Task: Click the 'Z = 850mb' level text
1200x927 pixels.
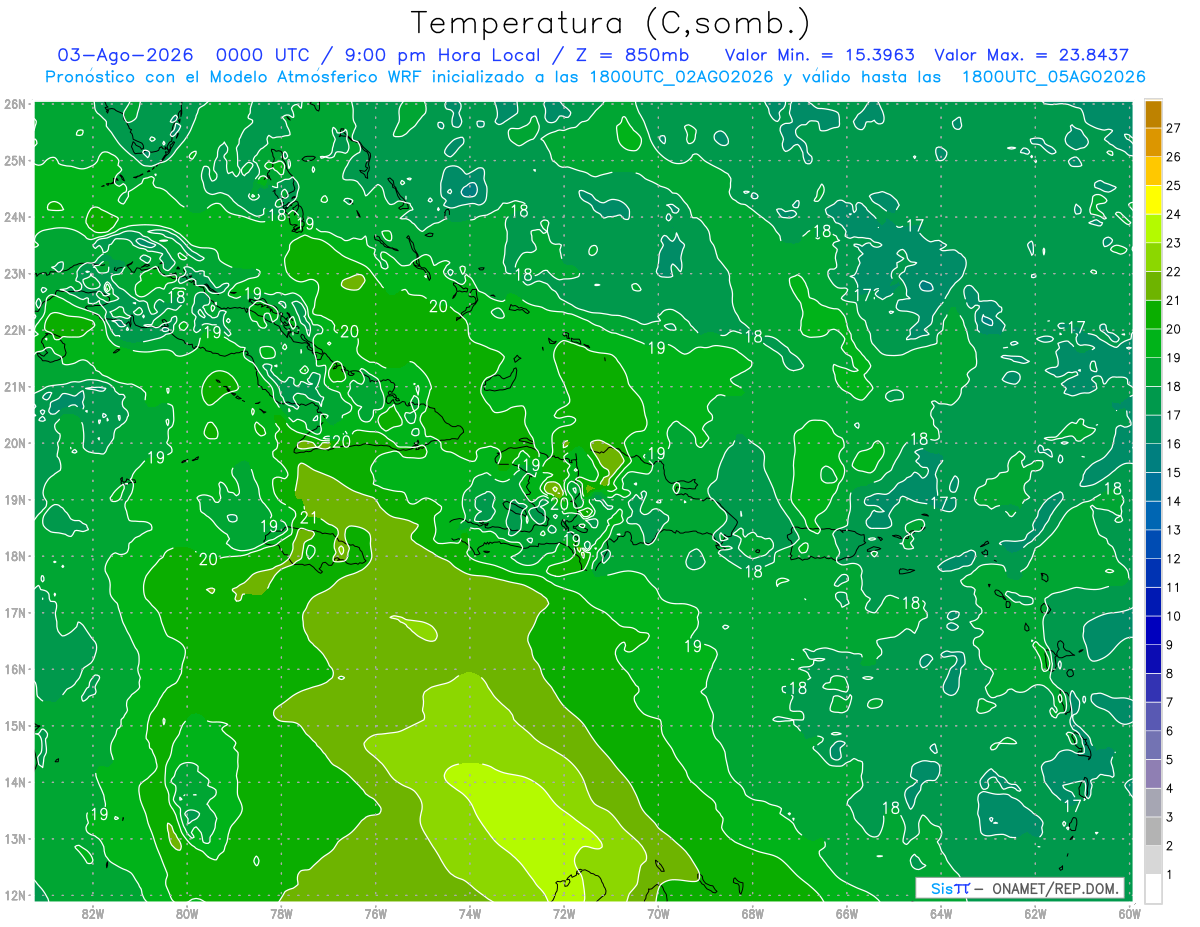Action: [x=632, y=55]
